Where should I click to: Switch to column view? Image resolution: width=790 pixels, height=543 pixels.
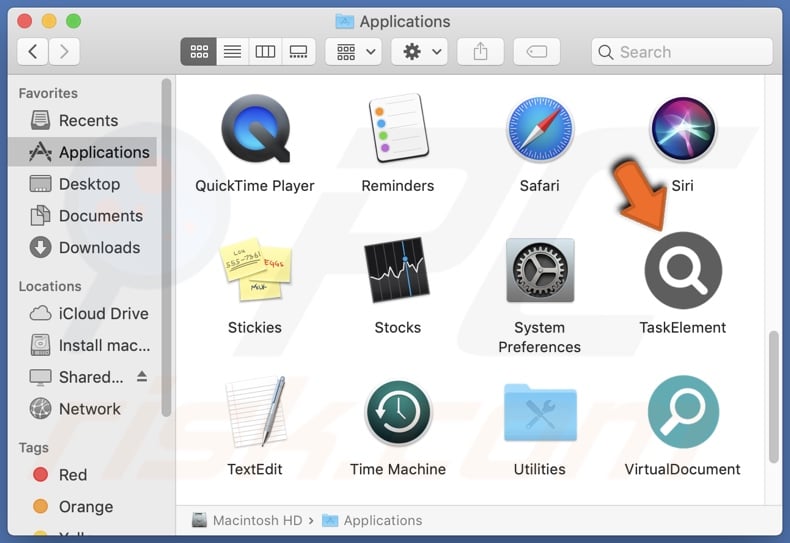pyautogui.click(x=265, y=51)
